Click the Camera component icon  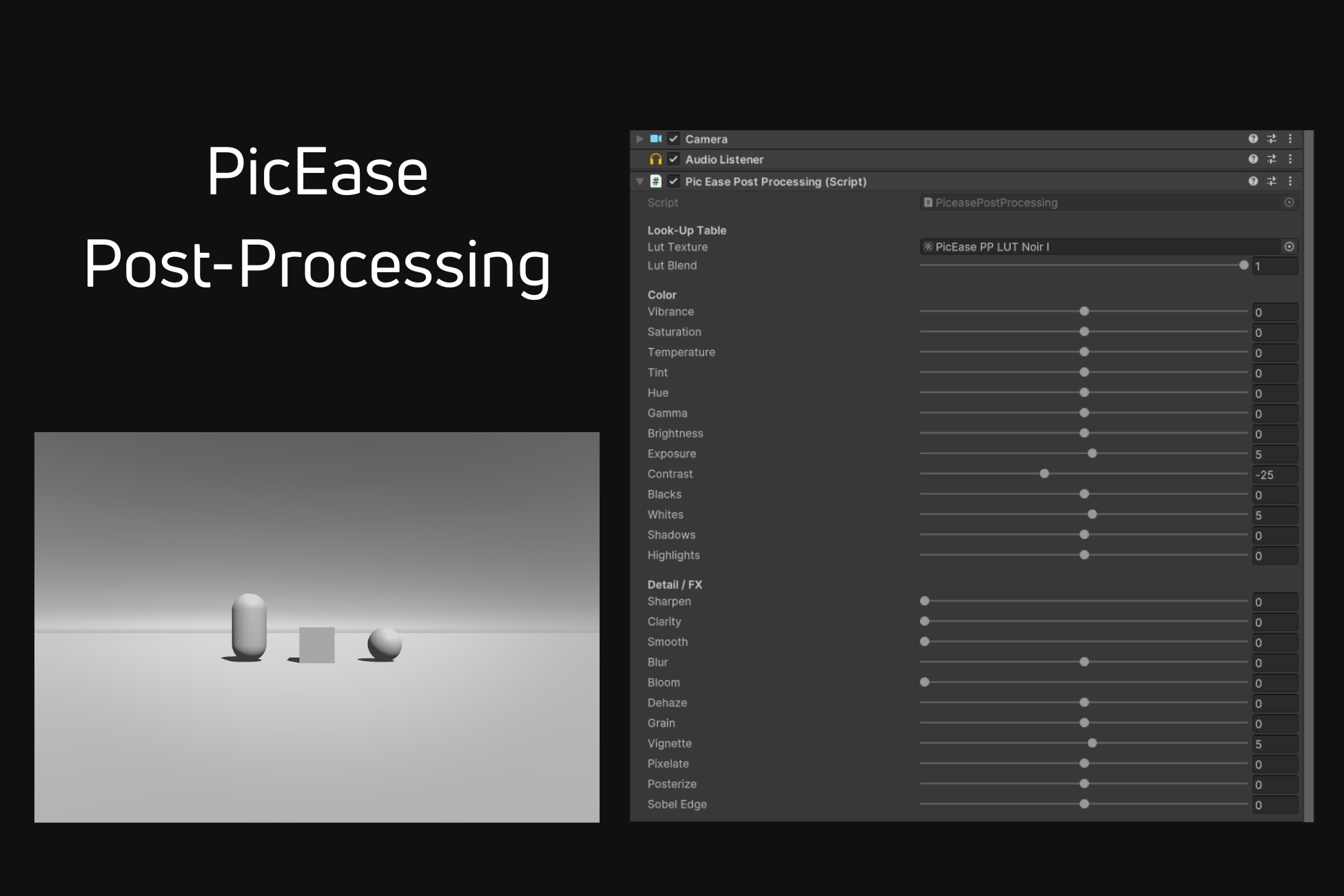(656, 139)
